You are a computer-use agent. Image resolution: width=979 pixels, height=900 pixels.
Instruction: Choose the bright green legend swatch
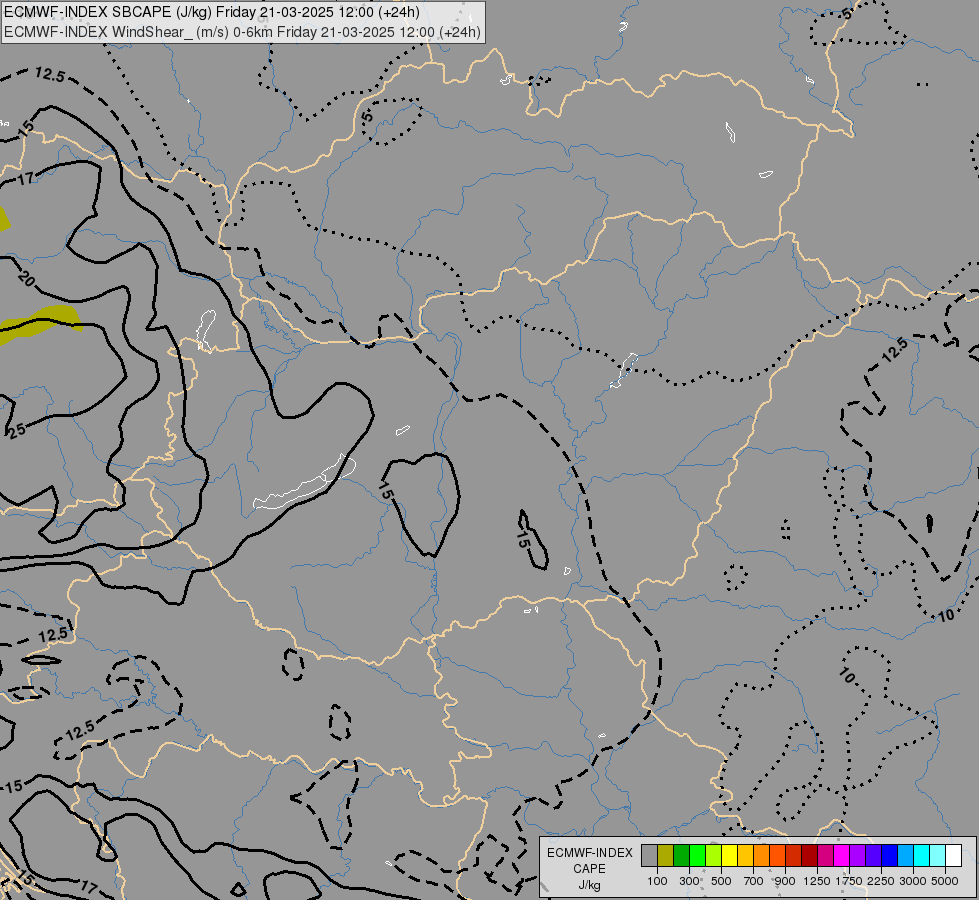point(697,855)
